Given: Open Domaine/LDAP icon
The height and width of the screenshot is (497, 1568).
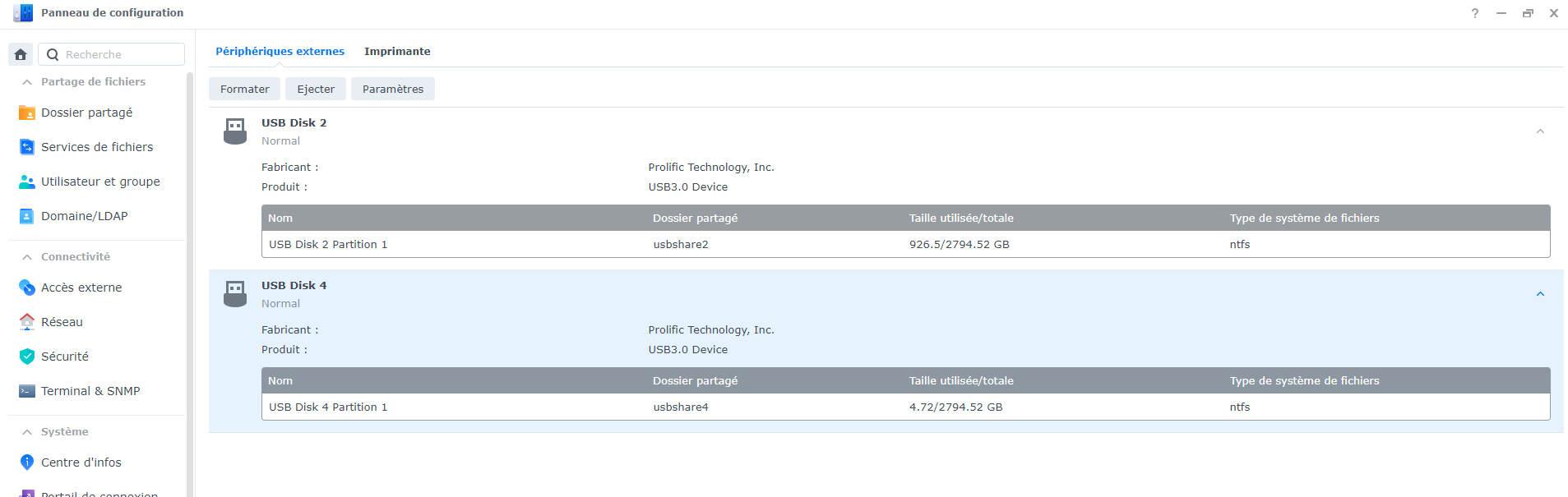Looking at the screenshot, I should (x=27, y=216).
